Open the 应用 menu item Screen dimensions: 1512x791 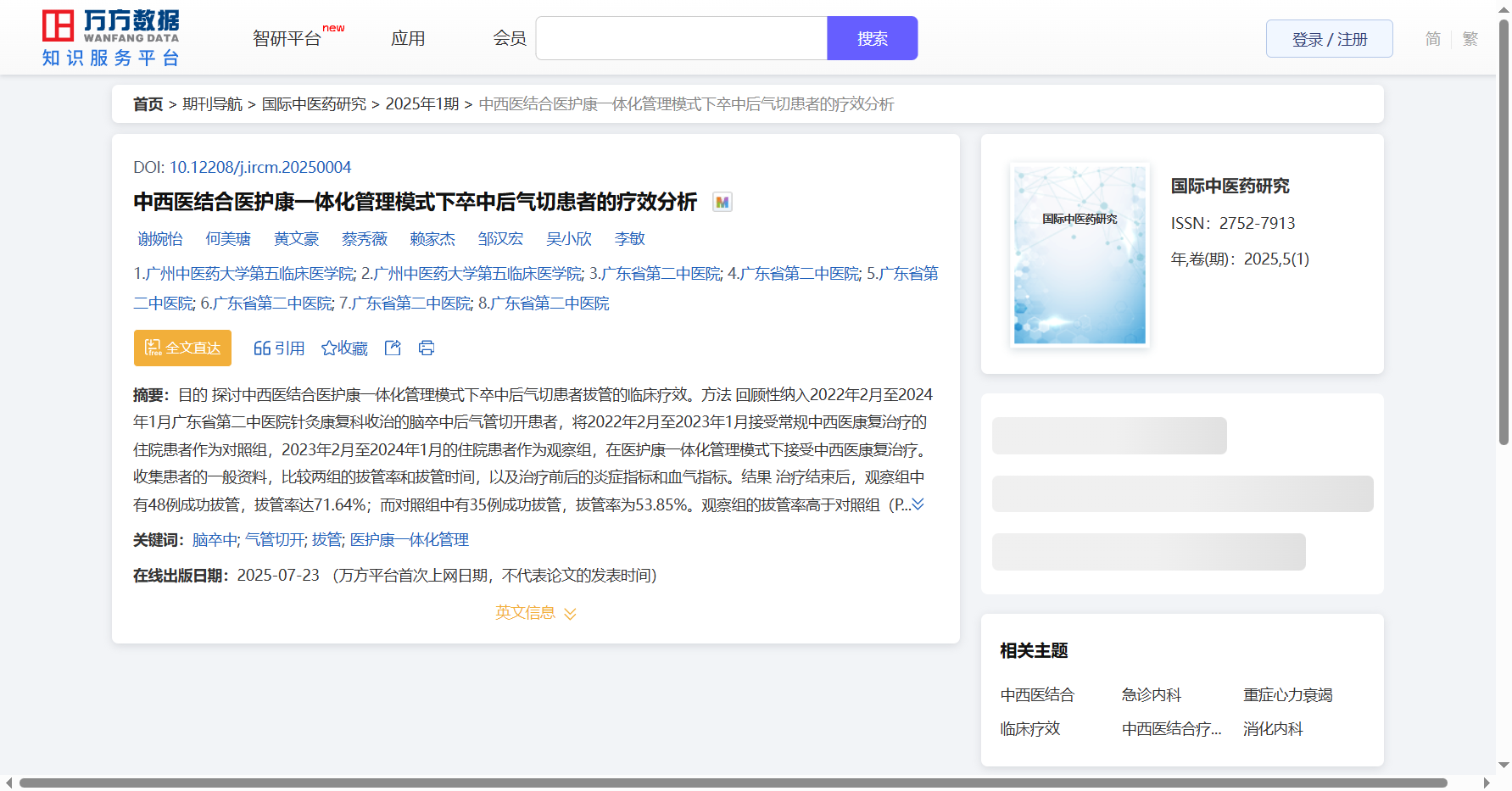tap(408, 38)
